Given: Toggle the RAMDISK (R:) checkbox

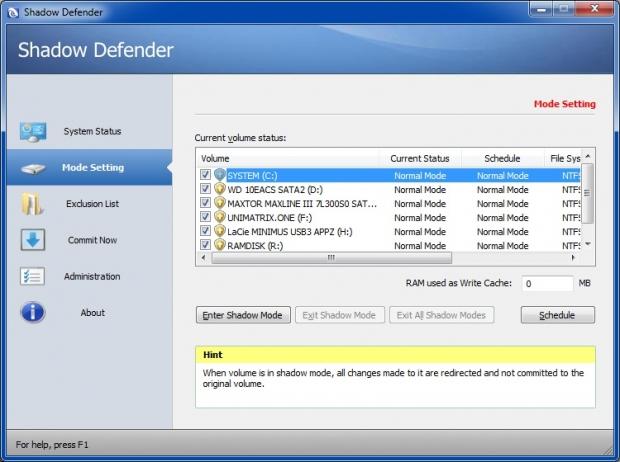Looking at the screenshot, I should click(x=205, y=244).
